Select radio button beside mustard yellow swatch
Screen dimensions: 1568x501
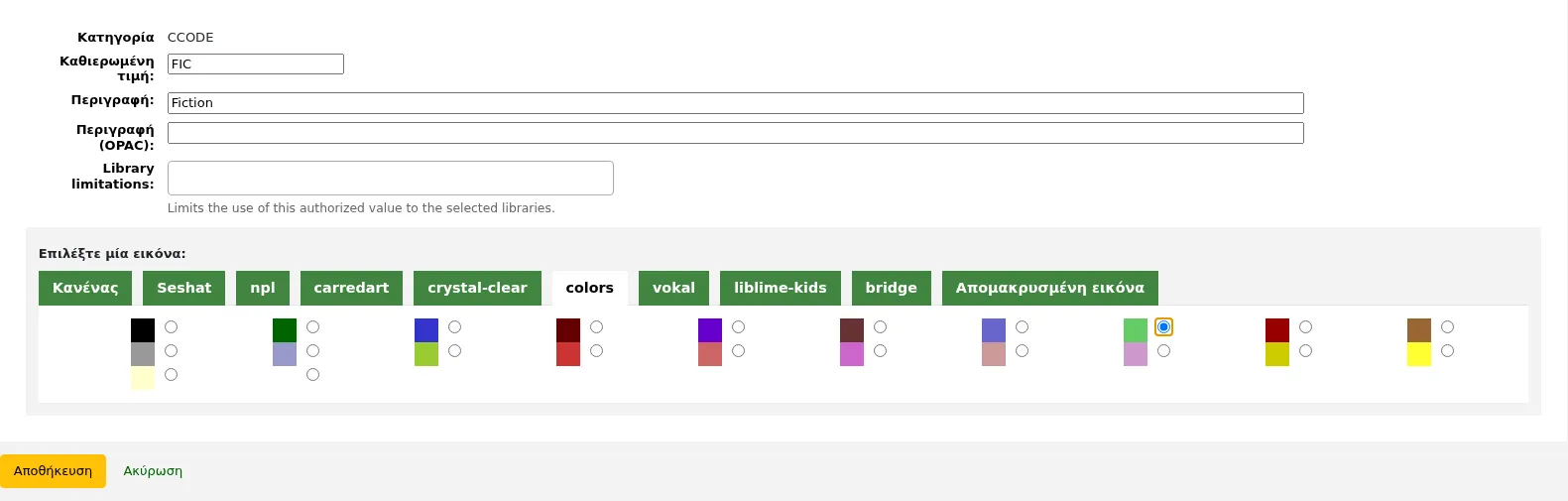(x=1306, y=351)
